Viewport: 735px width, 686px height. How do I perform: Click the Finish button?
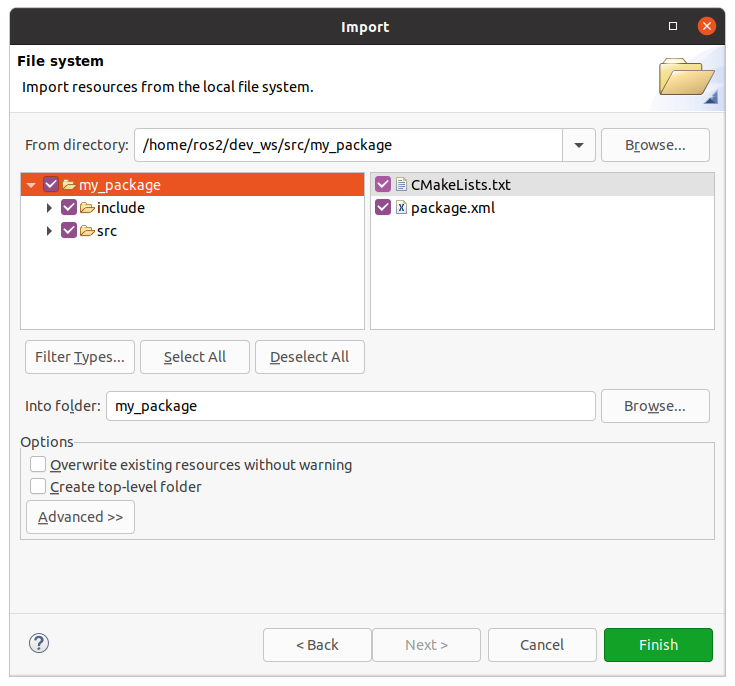coord(658,645)
